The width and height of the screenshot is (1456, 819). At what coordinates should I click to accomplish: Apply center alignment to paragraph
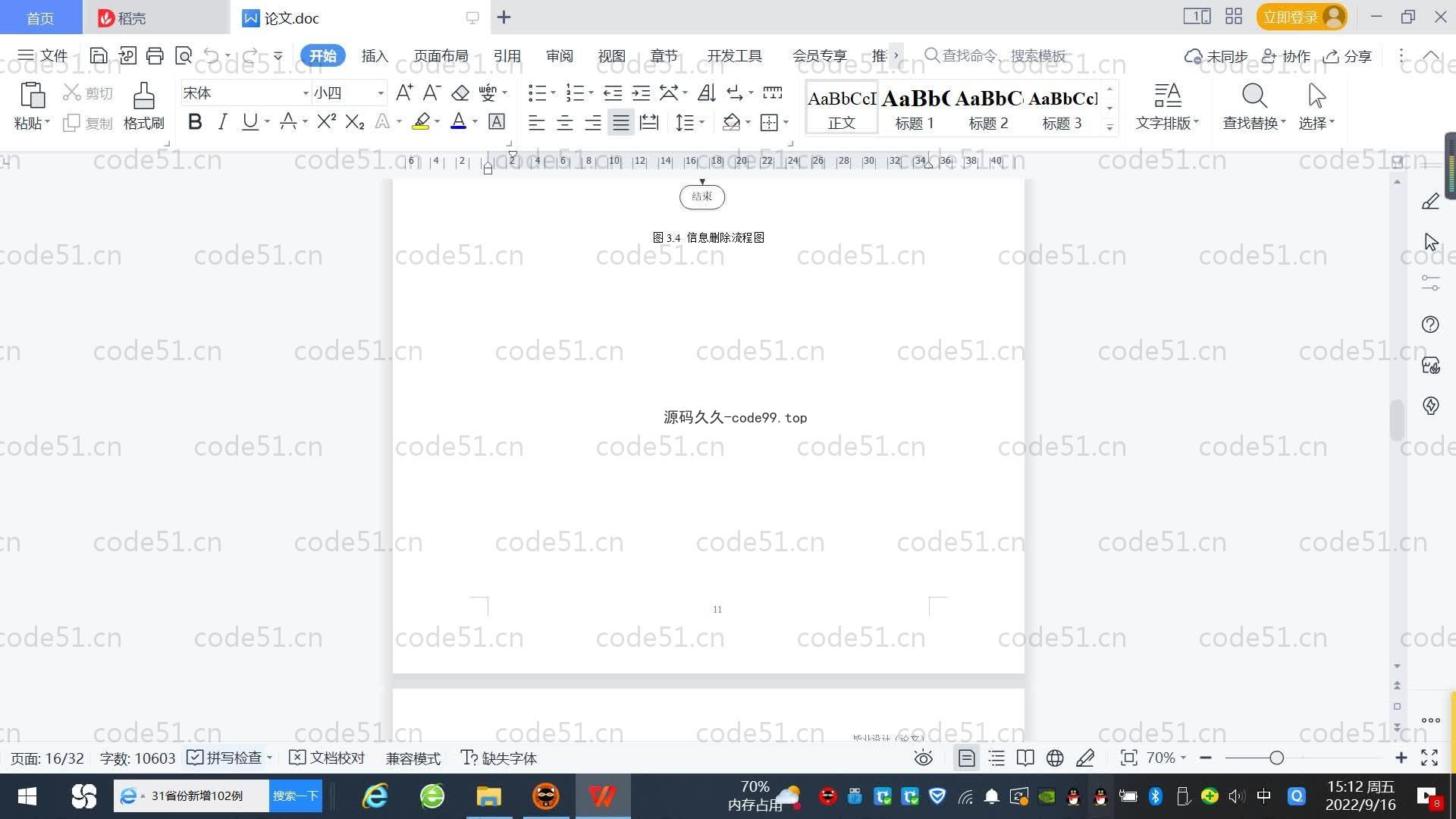click(x=564, y=123)
